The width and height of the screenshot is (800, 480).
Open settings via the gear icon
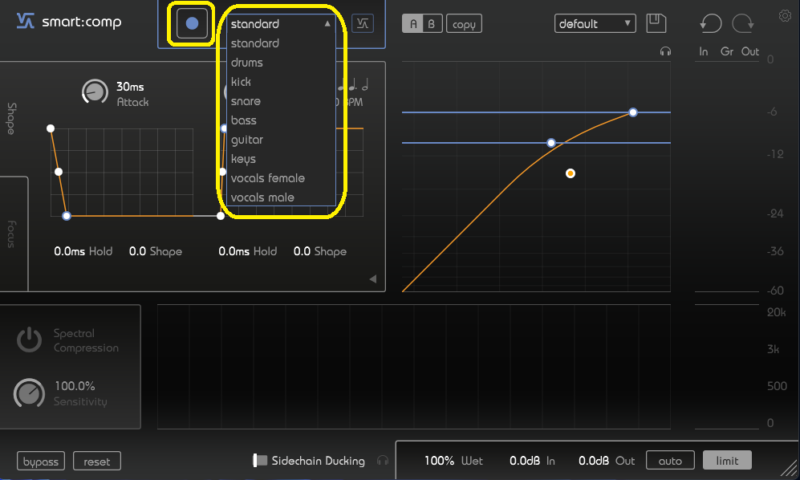point(784,15)
